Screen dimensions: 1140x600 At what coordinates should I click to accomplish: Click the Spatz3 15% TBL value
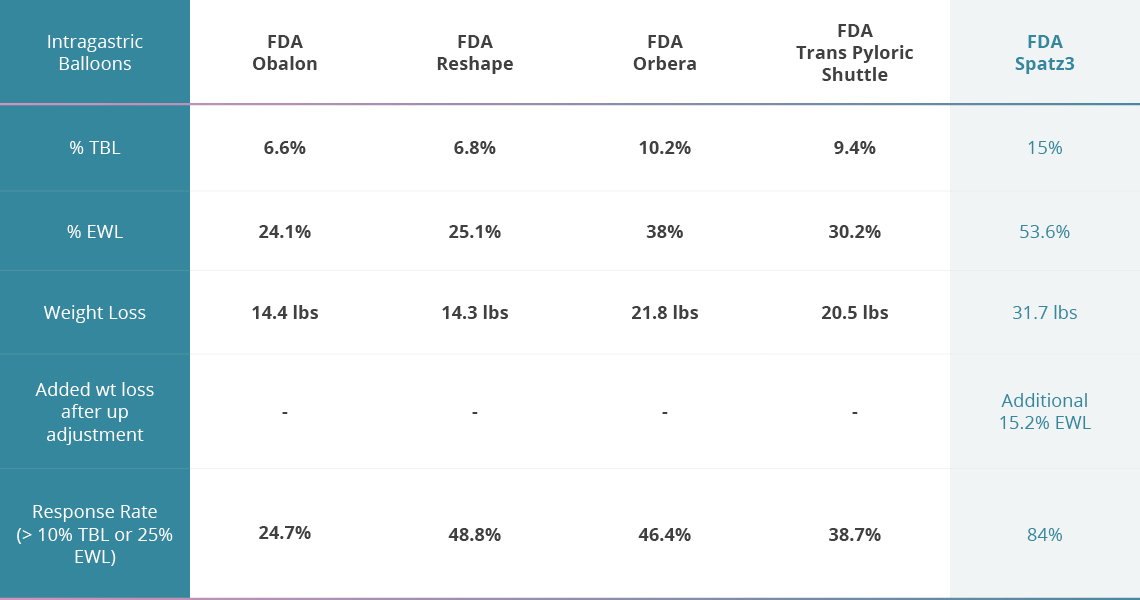(x=1045, y=148)
